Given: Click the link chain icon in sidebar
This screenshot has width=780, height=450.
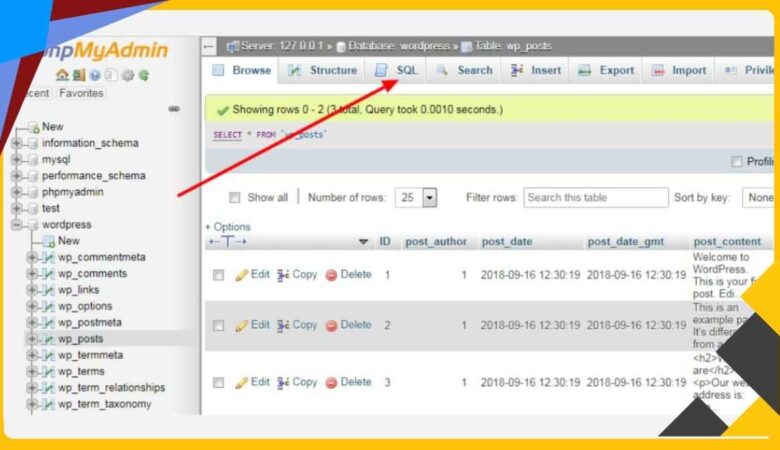Looking at the screenshot, I should (x=174, y=108).
